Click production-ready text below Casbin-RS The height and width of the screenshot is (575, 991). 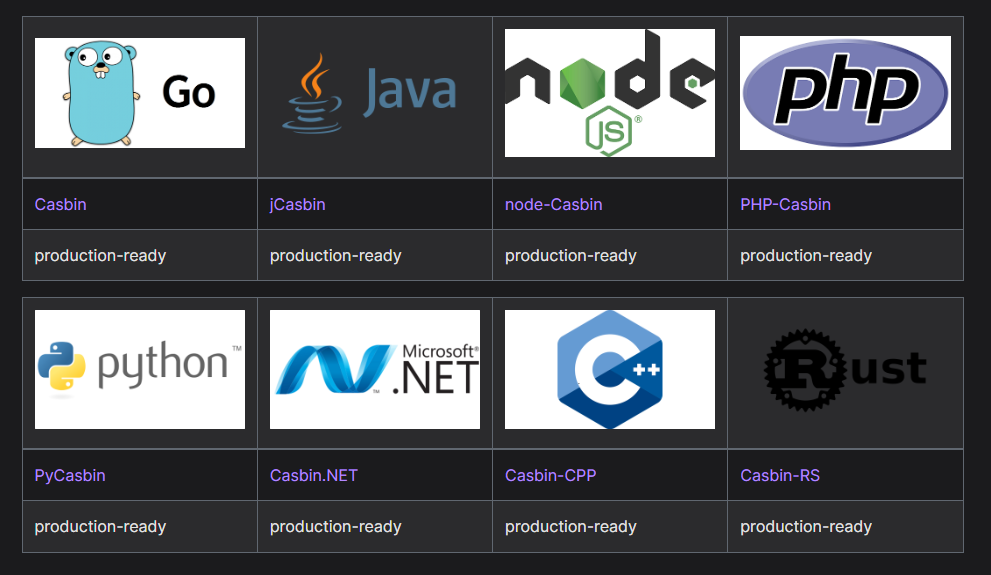[x=806, y=526]
